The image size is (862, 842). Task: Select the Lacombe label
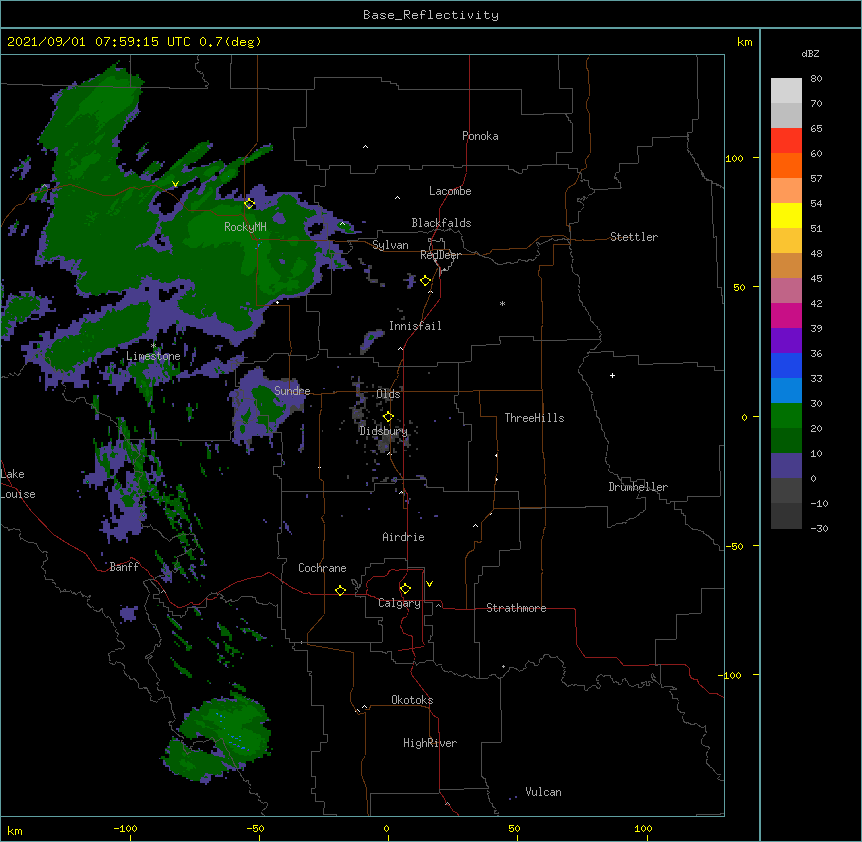pyautogui.click(x=450, y=191)
